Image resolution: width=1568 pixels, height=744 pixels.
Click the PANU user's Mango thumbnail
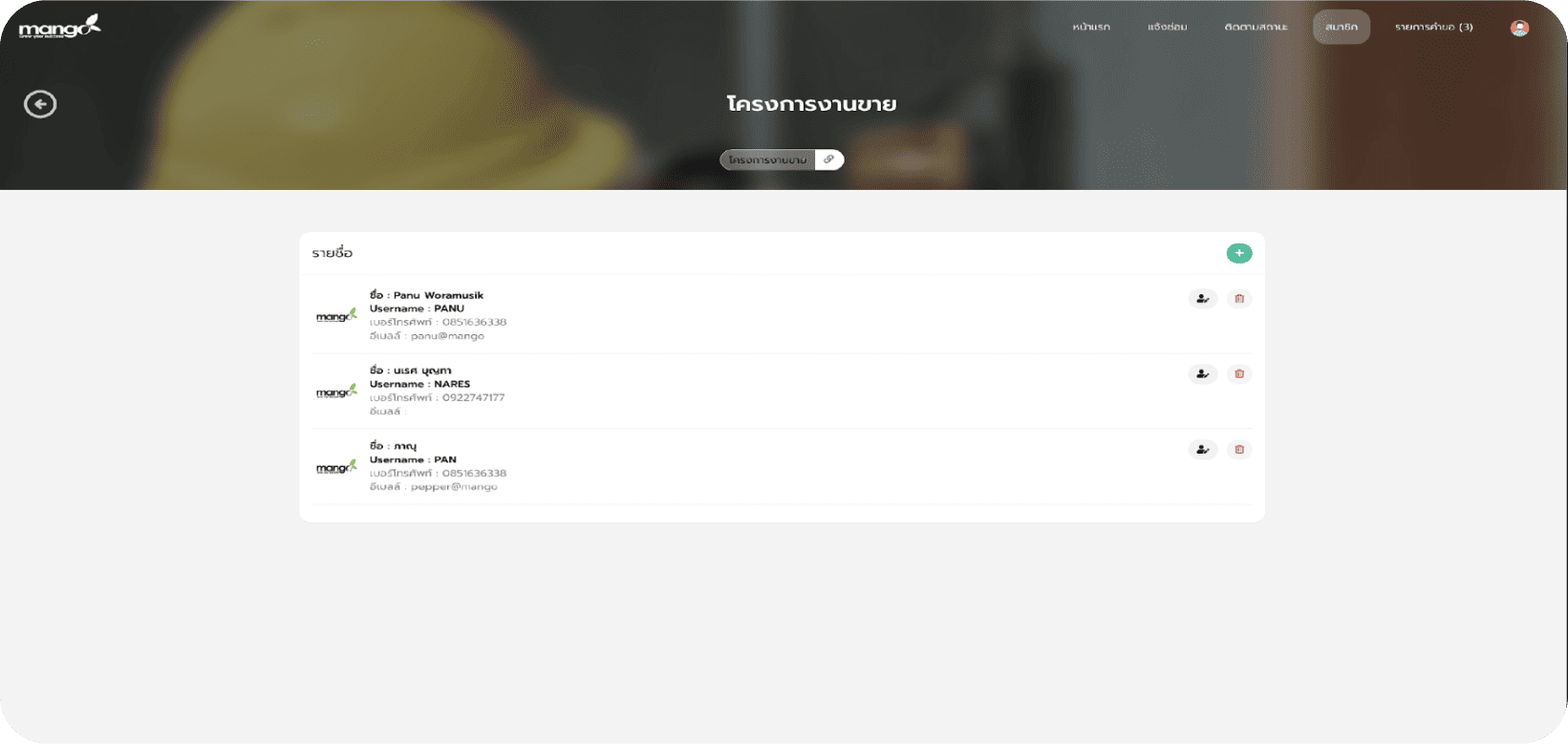(336, 316)
